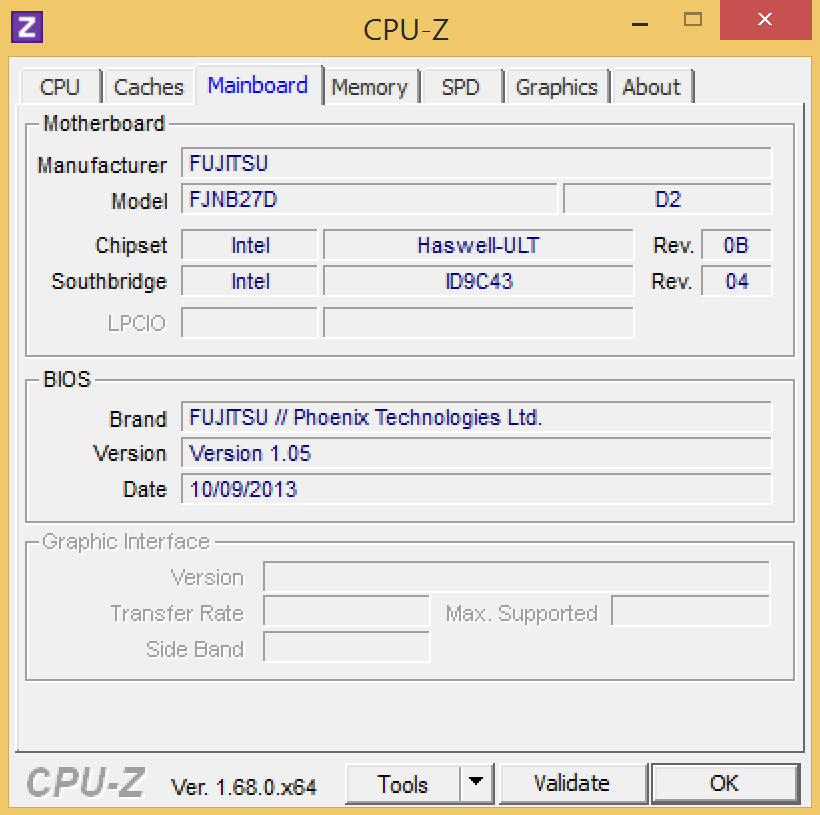The width and height of the screenshot is (820, 815).
Task: Click the Transfer Rate field
Action: (346, 610)
